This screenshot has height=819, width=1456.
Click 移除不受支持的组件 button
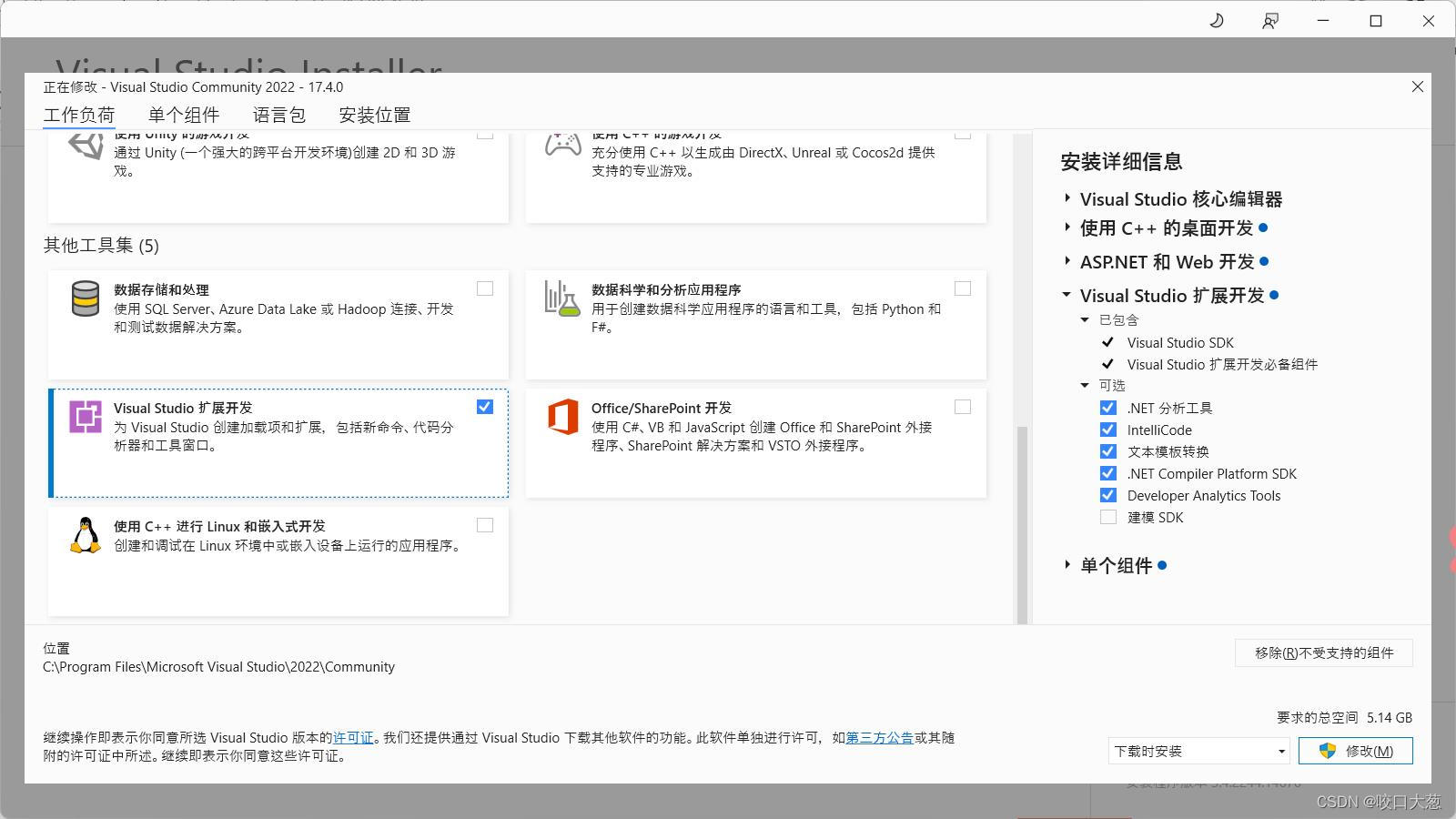coord(1324,652)
